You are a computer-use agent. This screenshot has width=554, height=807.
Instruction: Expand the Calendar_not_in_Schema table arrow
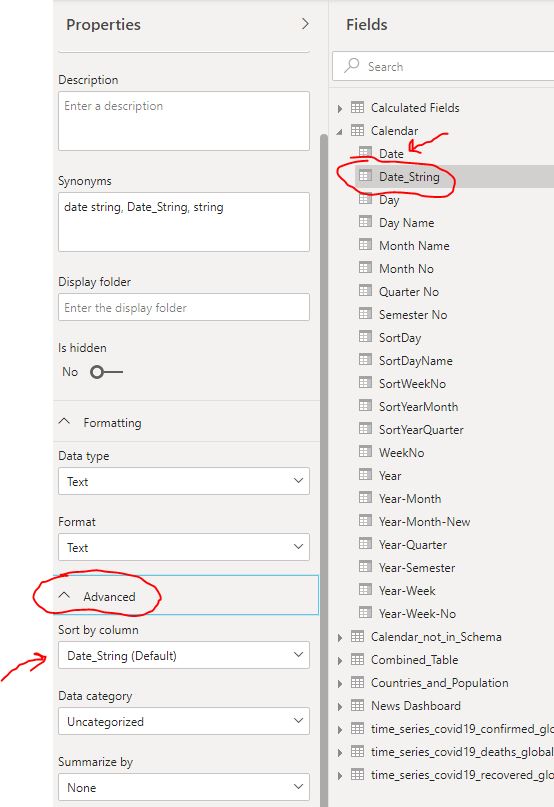click(x=340, y=638)
